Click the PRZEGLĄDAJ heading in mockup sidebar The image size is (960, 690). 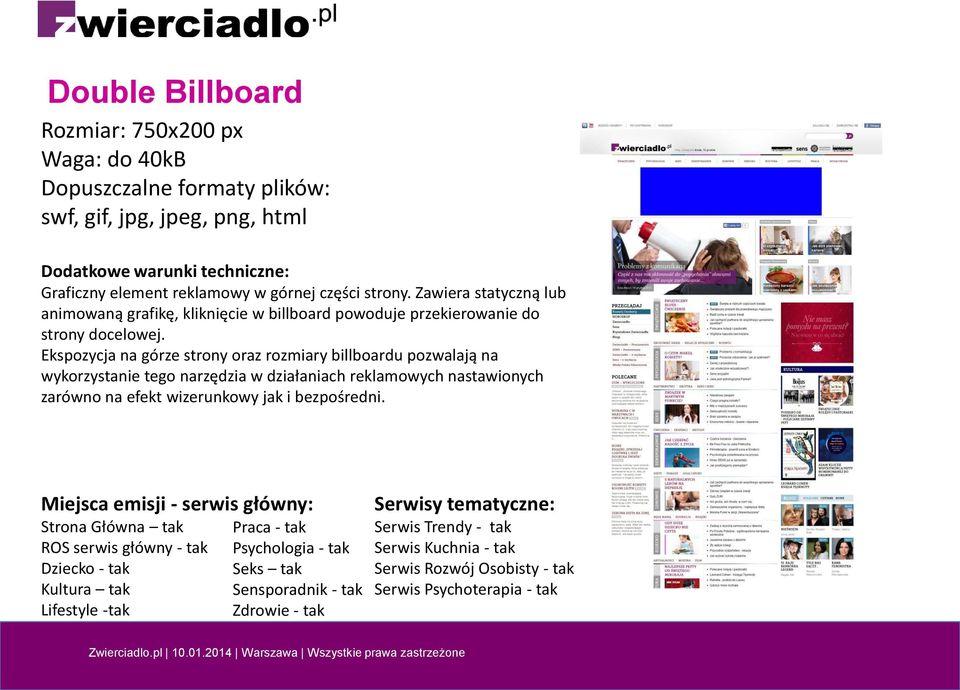point(627,305)
